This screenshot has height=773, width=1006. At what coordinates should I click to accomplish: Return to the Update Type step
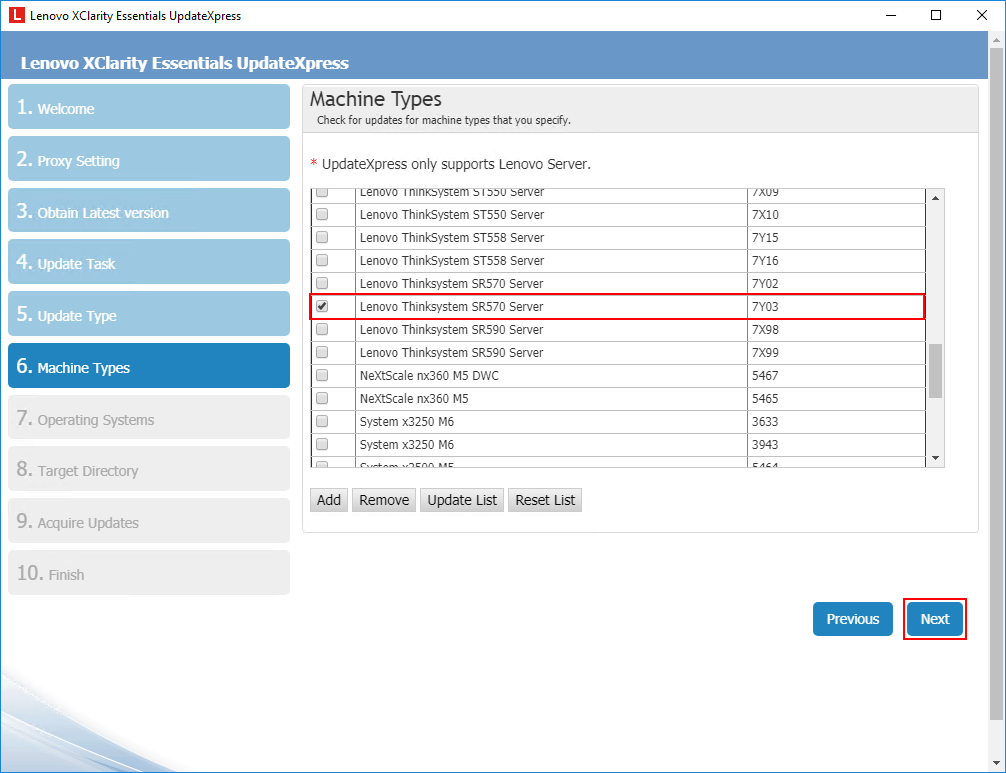point(149,314)
